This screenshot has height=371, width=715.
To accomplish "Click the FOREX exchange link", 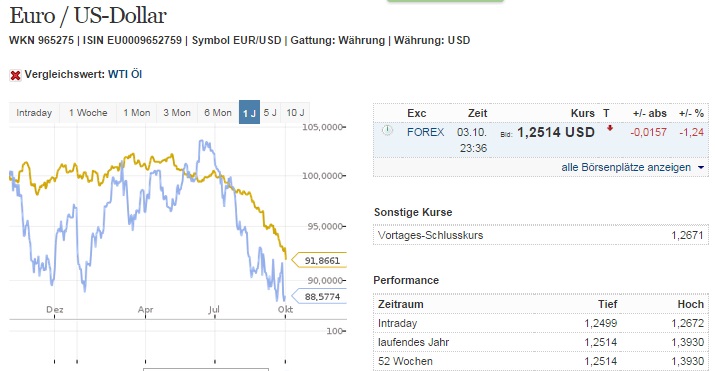I will pyautogui.click(x=425, y=132).
